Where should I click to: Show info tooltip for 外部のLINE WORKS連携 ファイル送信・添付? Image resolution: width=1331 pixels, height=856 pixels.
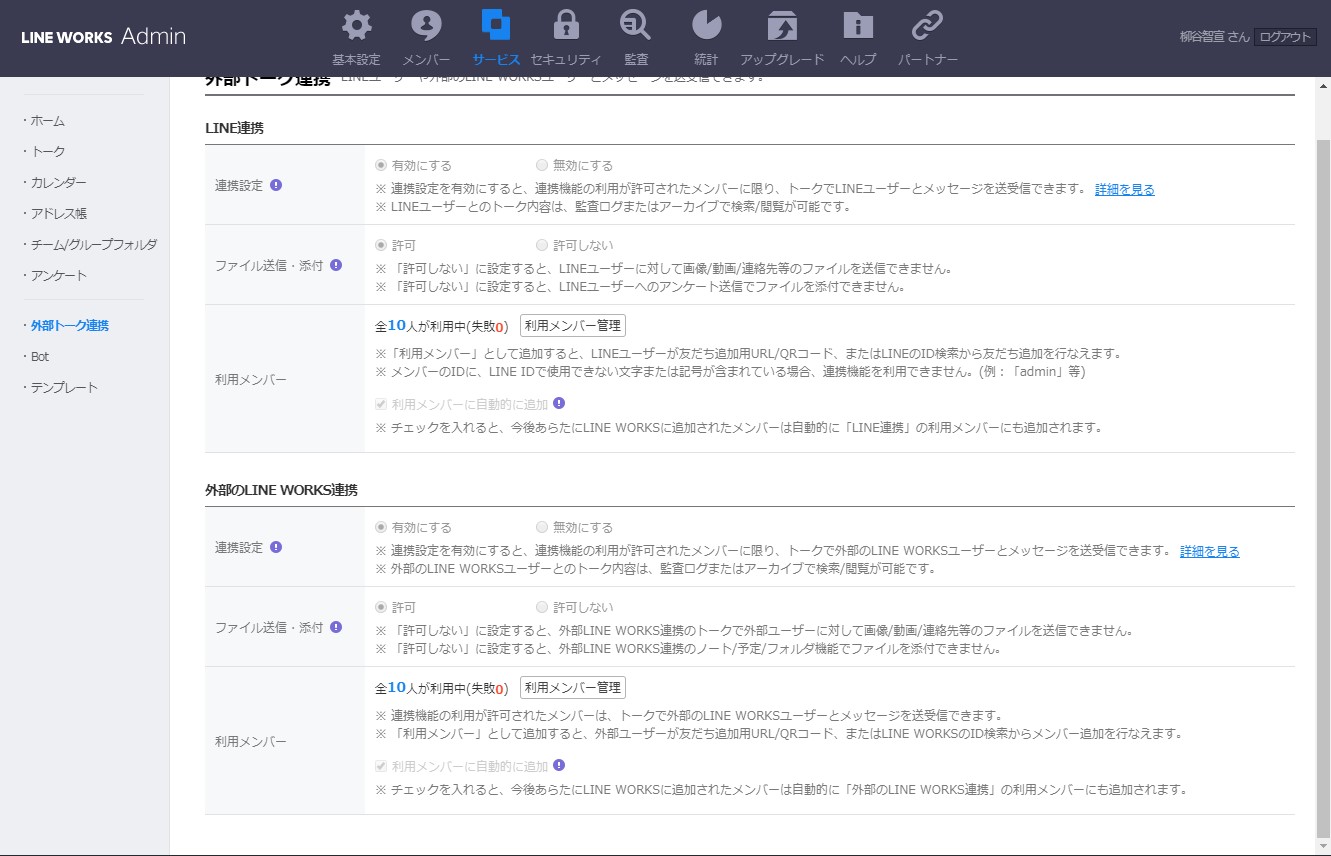336,627
